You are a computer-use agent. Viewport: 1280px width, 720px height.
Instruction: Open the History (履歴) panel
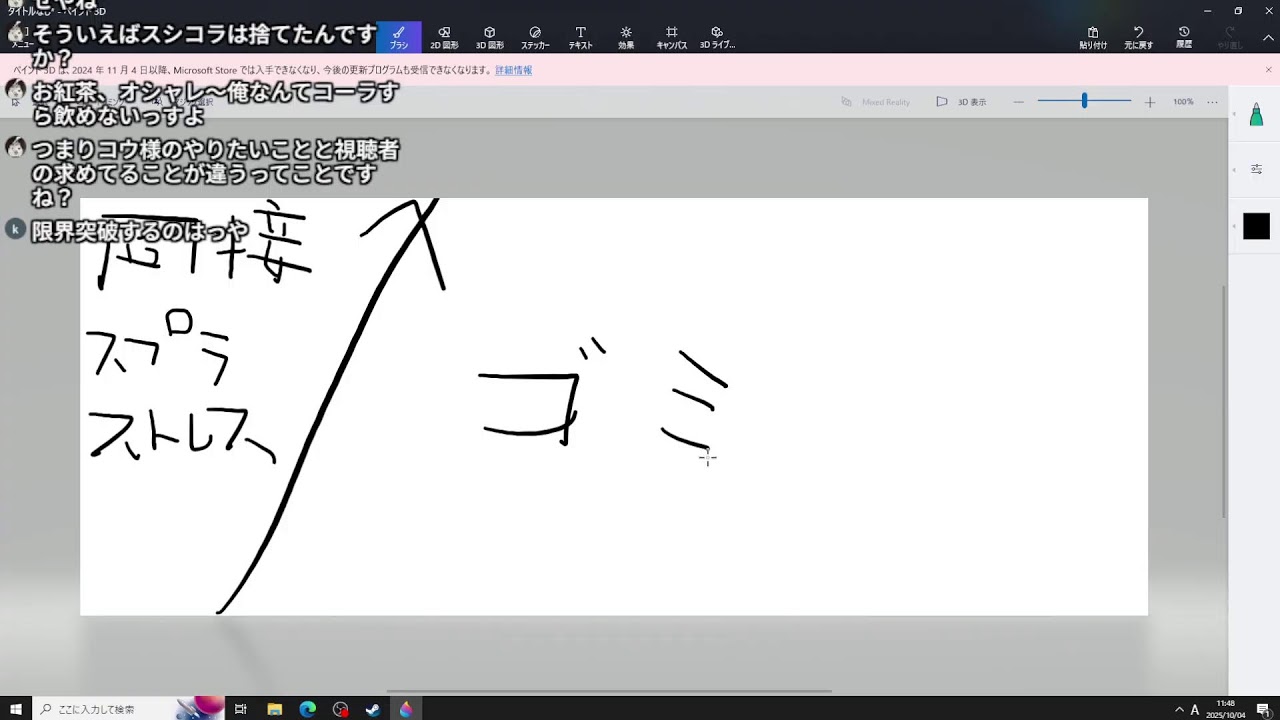[x=1184, y=37]
